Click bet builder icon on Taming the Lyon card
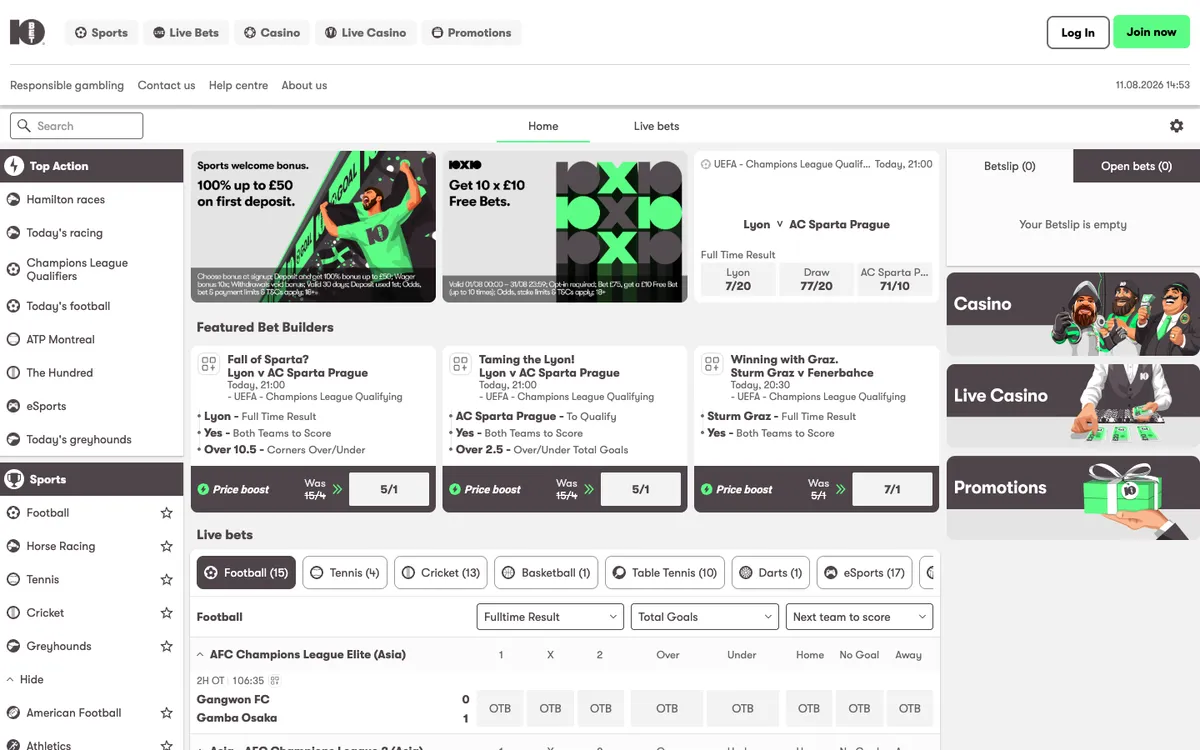1200x750 pixels. pyautogui.click(x=460, y=364)
